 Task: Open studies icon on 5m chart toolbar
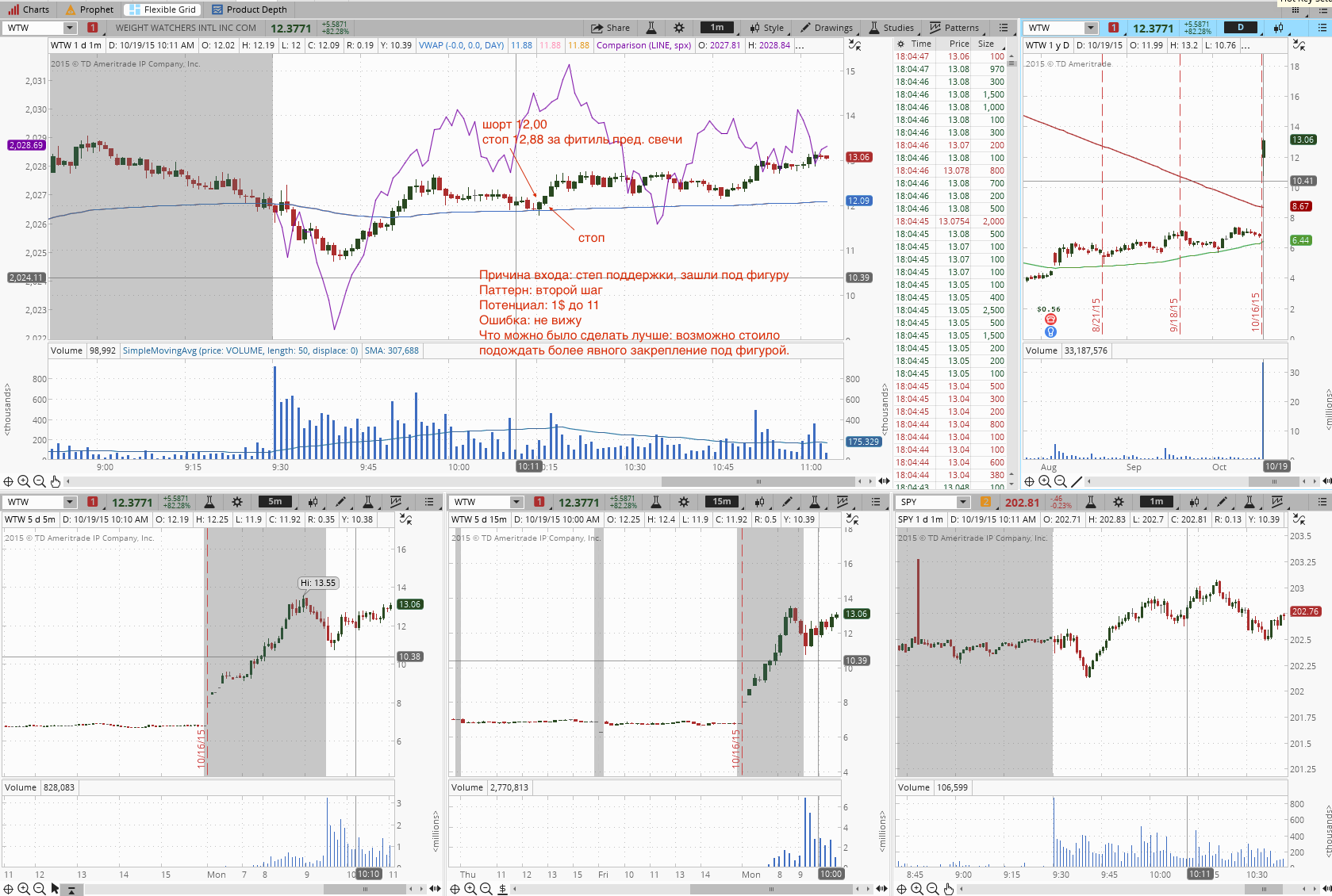[368, 502]
